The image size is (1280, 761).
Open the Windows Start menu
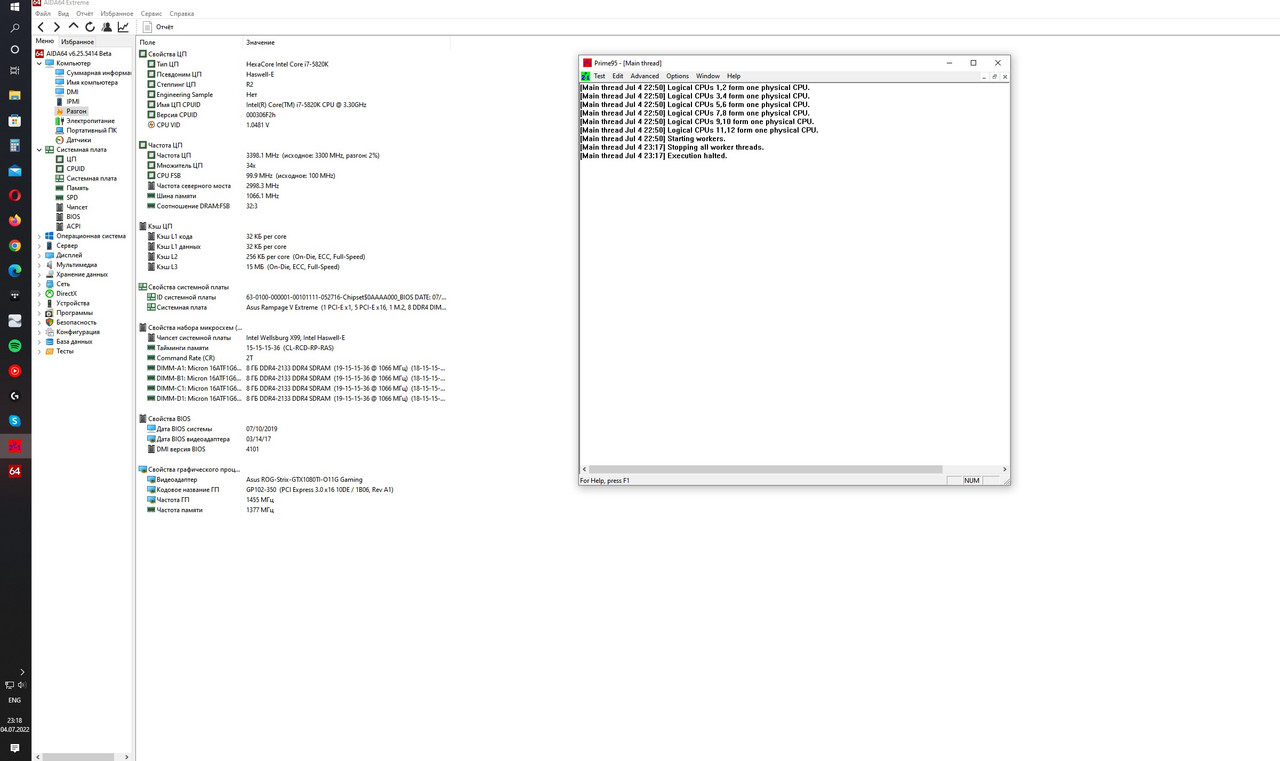pyautogui.click(x=15, y=7)
